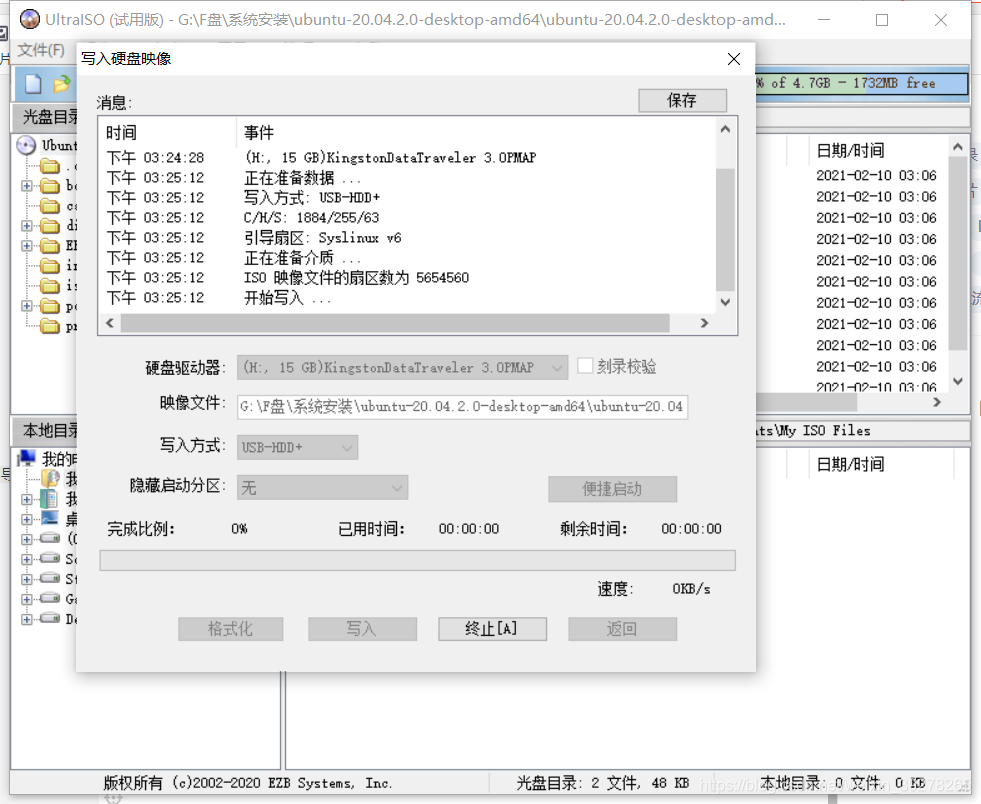Select the My Documents icon in local tree

point(49,499)
